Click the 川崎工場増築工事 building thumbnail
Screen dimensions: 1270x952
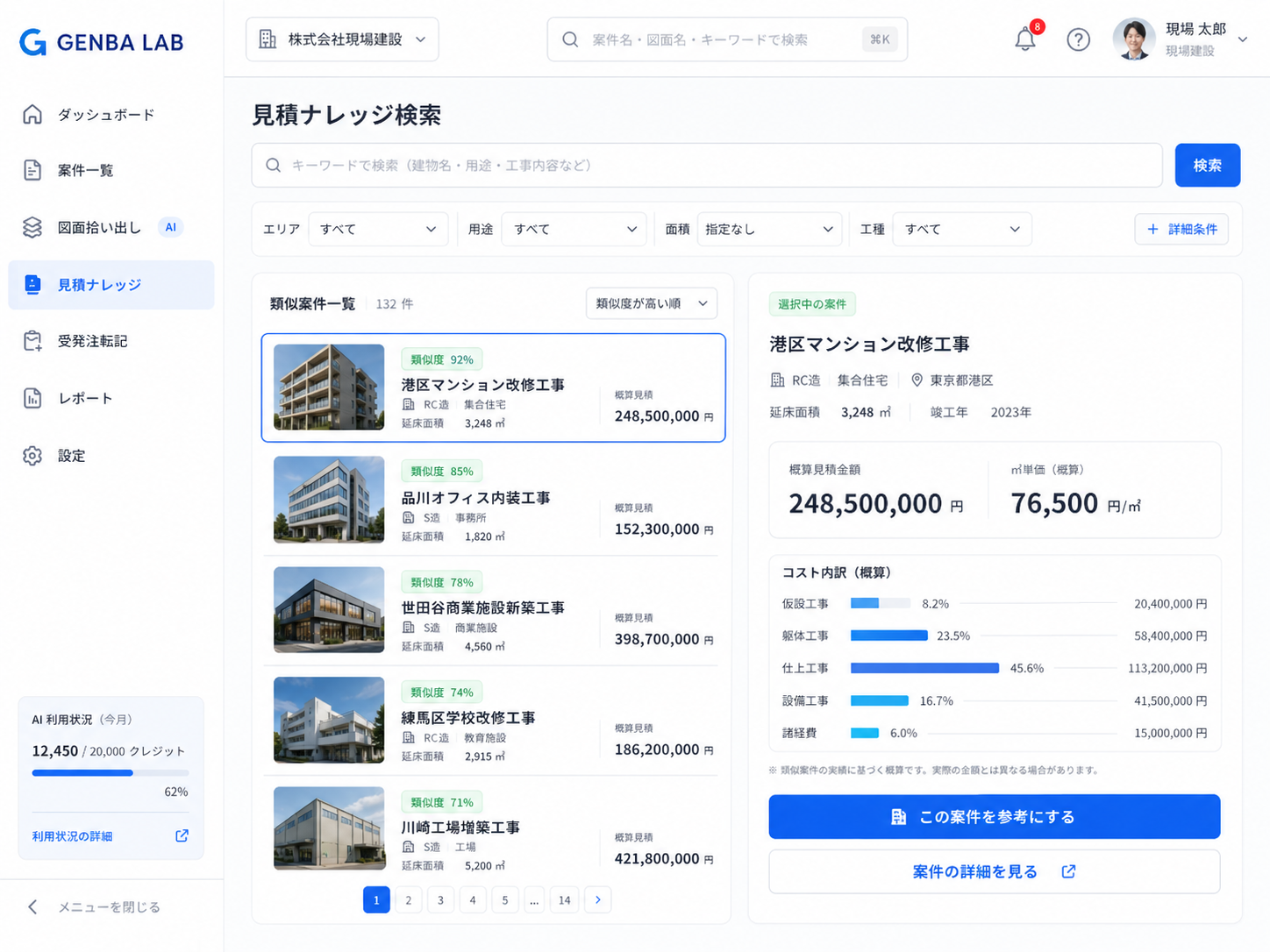329,828
